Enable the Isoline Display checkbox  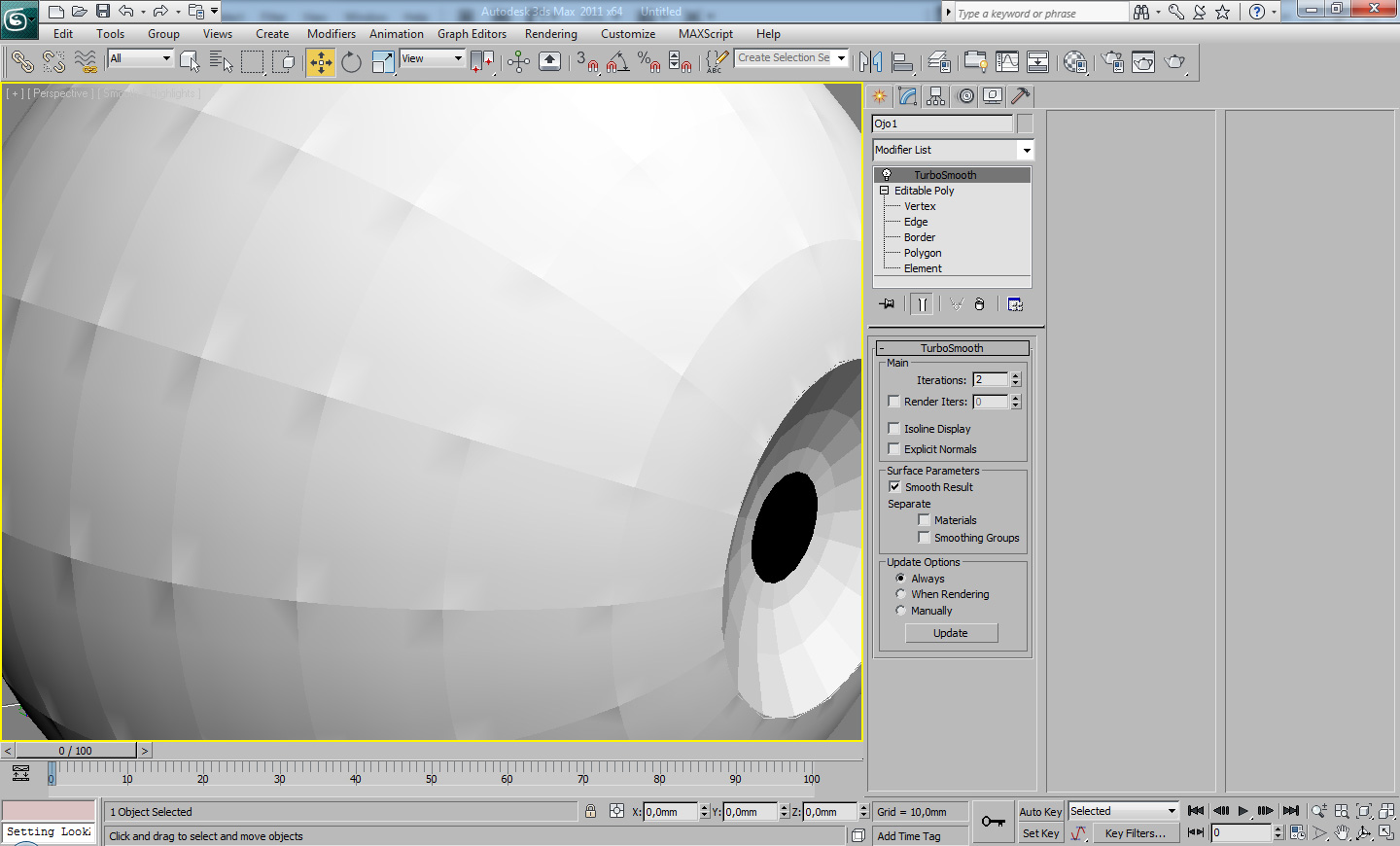pyautogui.click(x=894, y=429)
